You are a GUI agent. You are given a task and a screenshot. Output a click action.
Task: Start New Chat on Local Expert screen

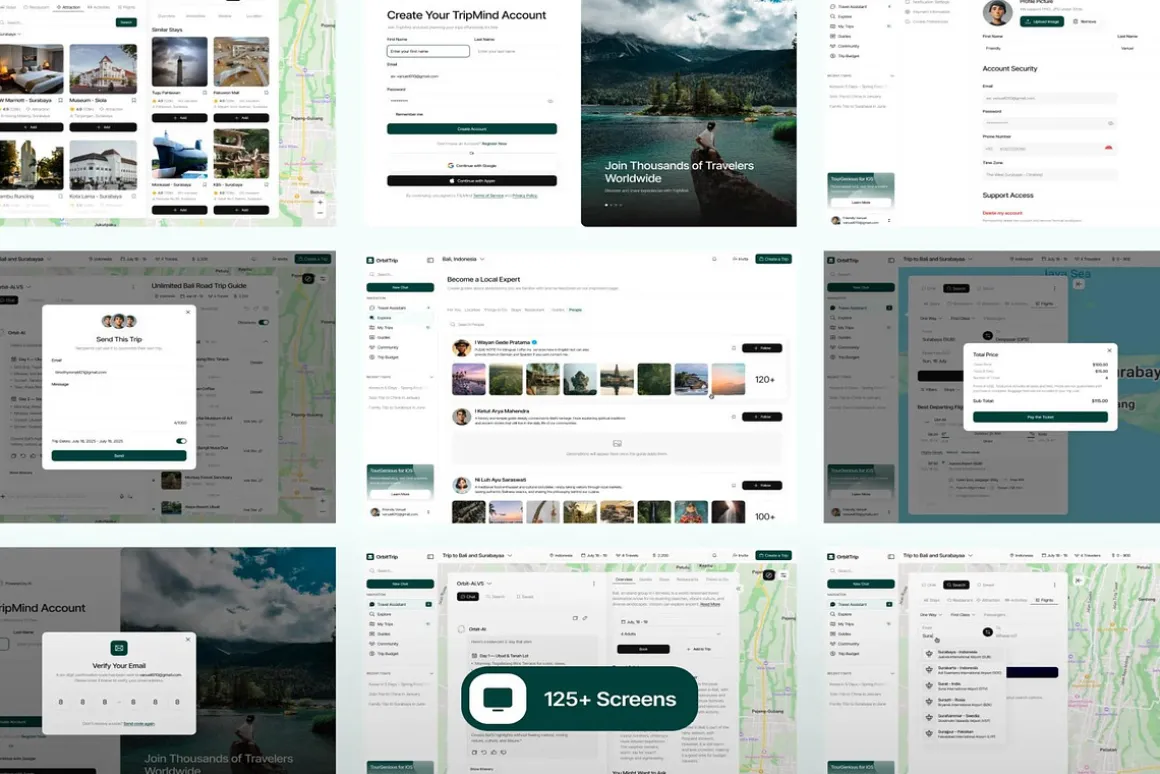pyautogui.click(x=400, y=287)
